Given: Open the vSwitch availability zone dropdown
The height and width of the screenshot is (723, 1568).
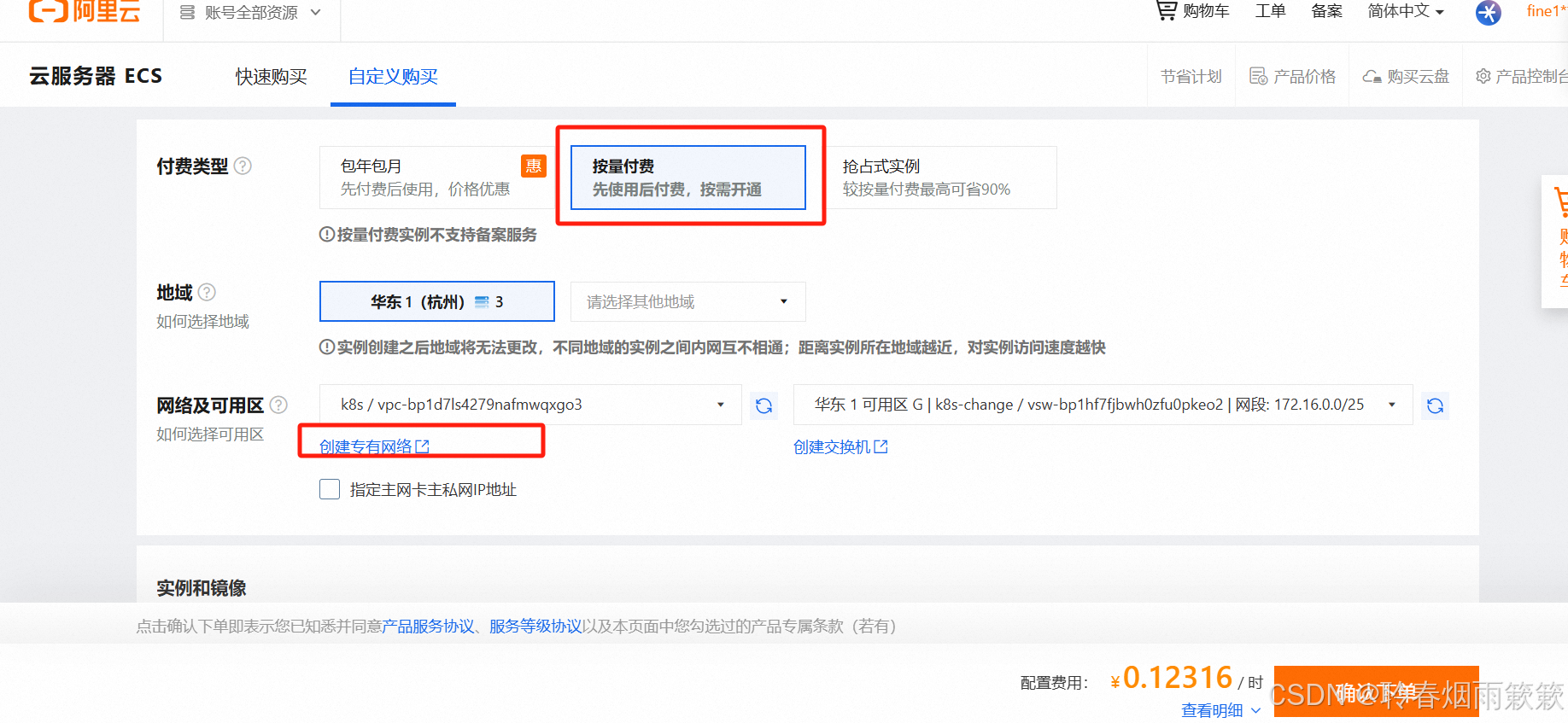Looking at the screenshot, I should click(x=1103, y=405).
